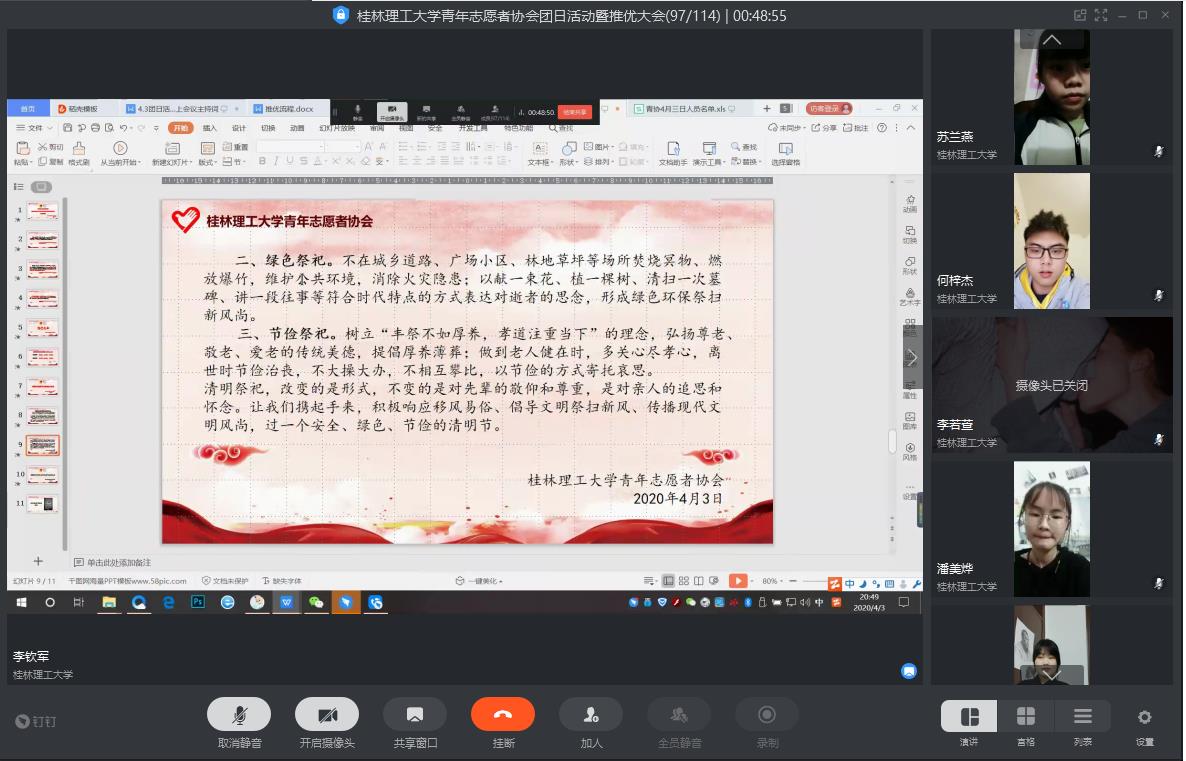1186x761 pixels.
Task: Start recording with the 录制 button
Action: (x=767, y=714)
